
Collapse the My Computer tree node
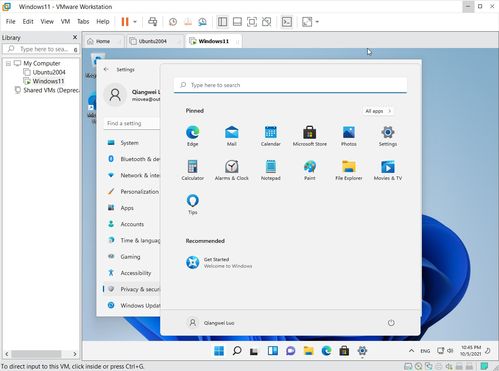point(8,63)
